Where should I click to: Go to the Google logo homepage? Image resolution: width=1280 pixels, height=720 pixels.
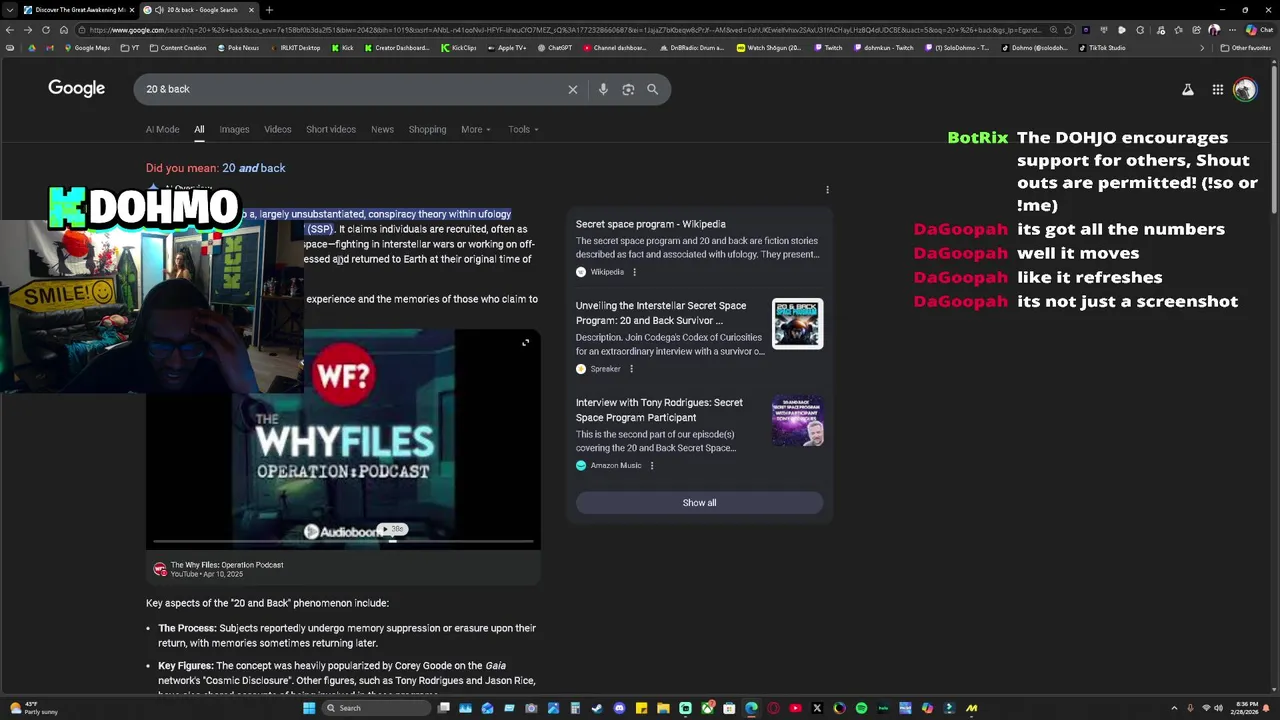pos(77,88)
